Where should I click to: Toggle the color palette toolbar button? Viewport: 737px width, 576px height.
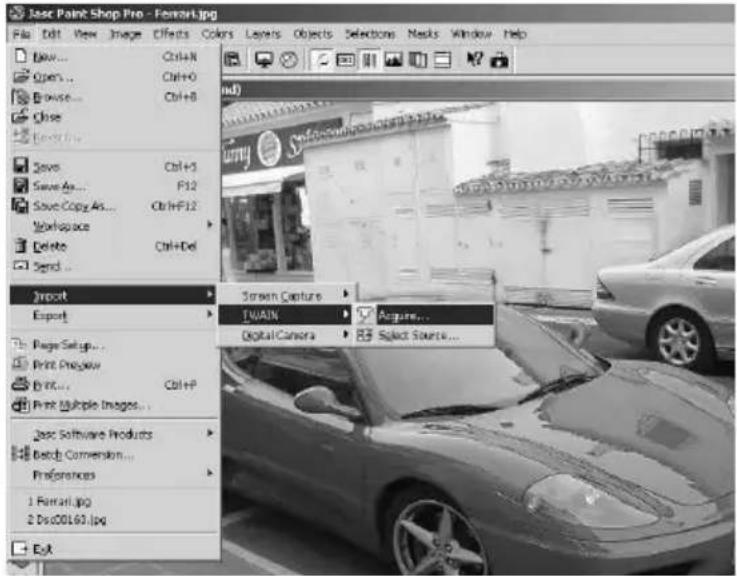point(369,60)
